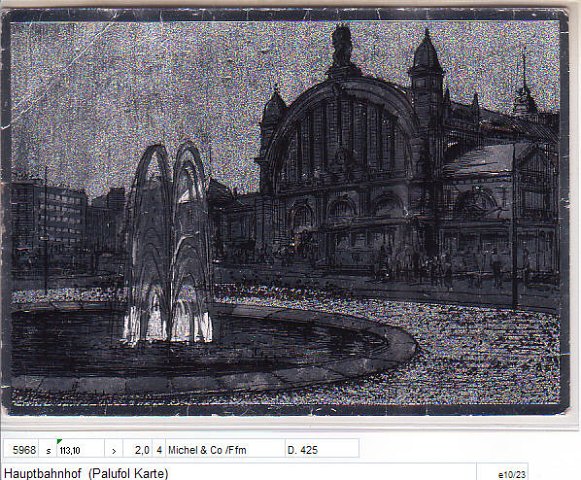581x480 pixels.
Task: Click the tall lamp post on right
Action: (515, 226)
